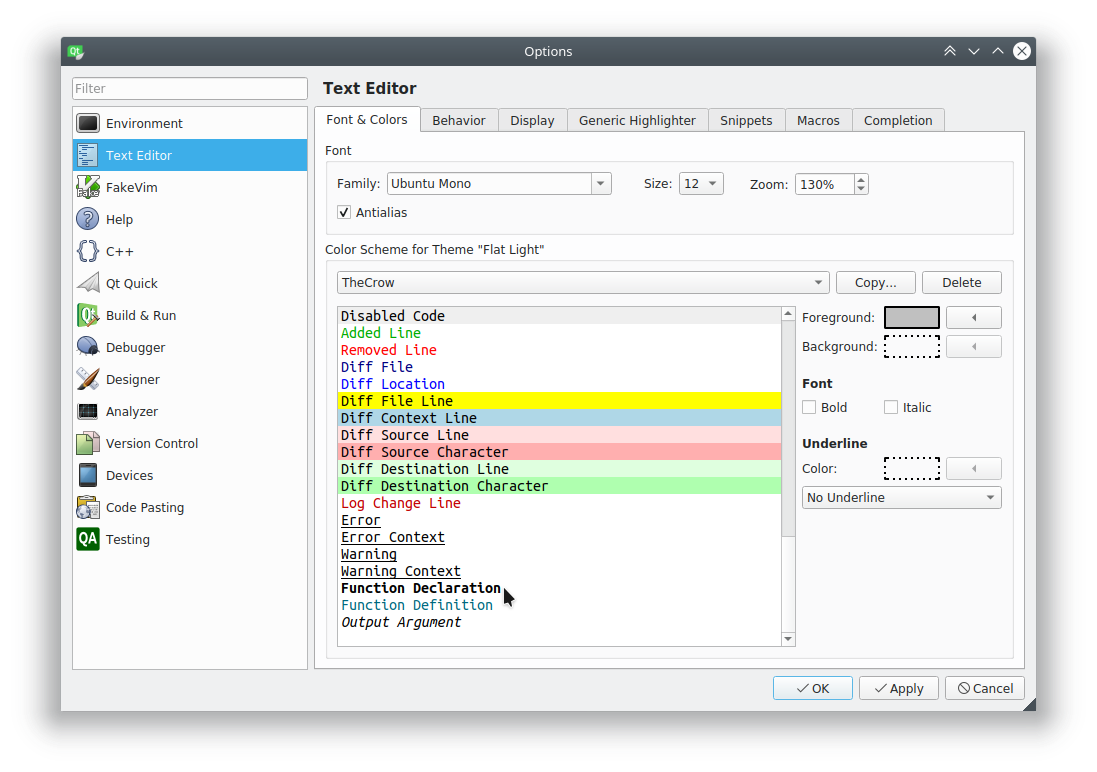
Task: Select the C++ braces icon
Action: pyautogui.click(x=88, y=251)
